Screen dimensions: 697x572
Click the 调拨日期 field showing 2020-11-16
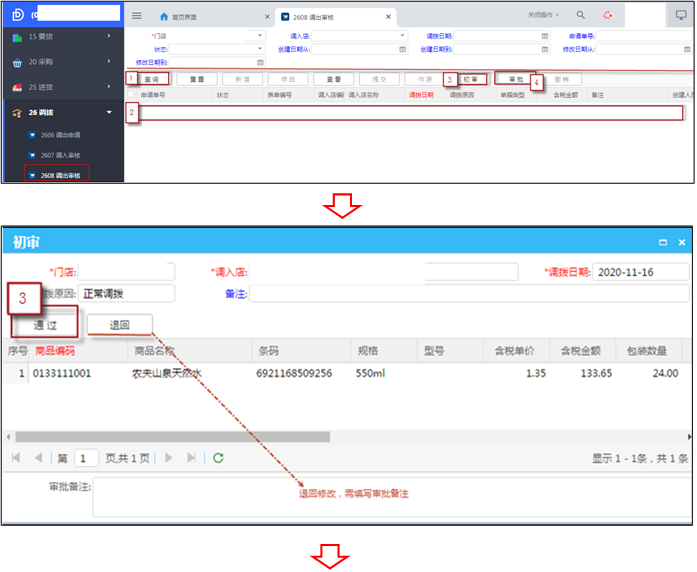[641, 272]
